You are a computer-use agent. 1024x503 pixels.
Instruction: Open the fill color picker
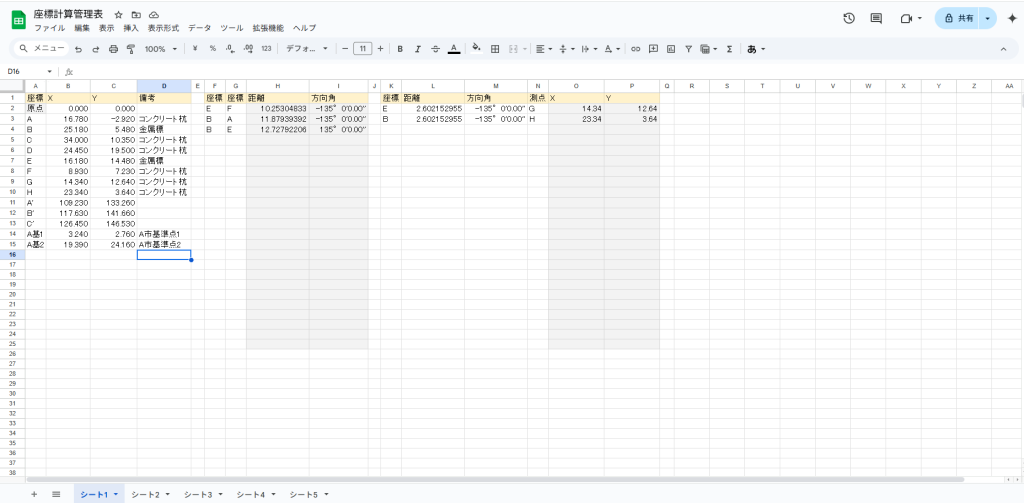click(x=476, y=48)
